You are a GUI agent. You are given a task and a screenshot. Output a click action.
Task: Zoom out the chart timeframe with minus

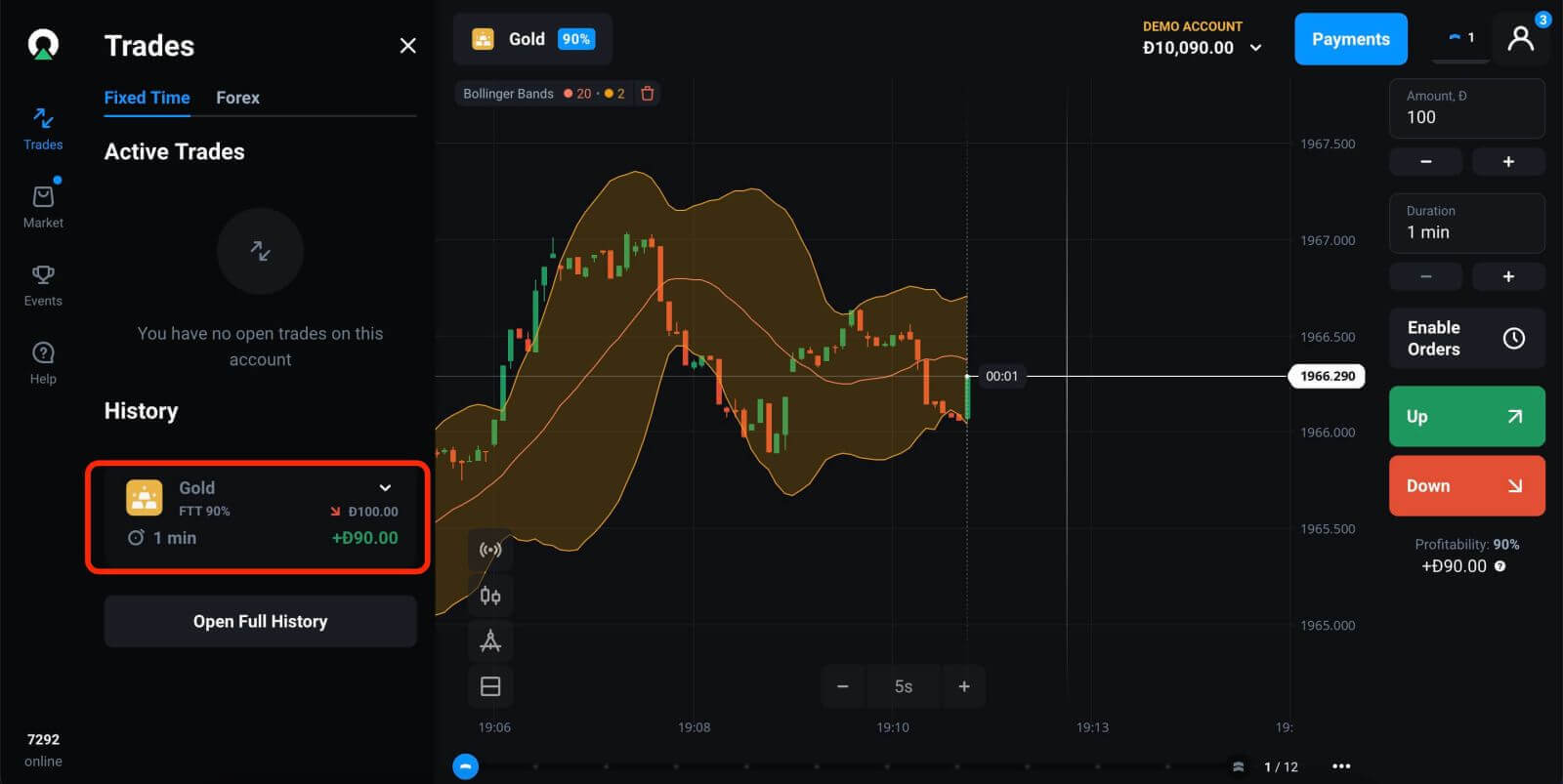pyautogui.click(x=842, y=686)
